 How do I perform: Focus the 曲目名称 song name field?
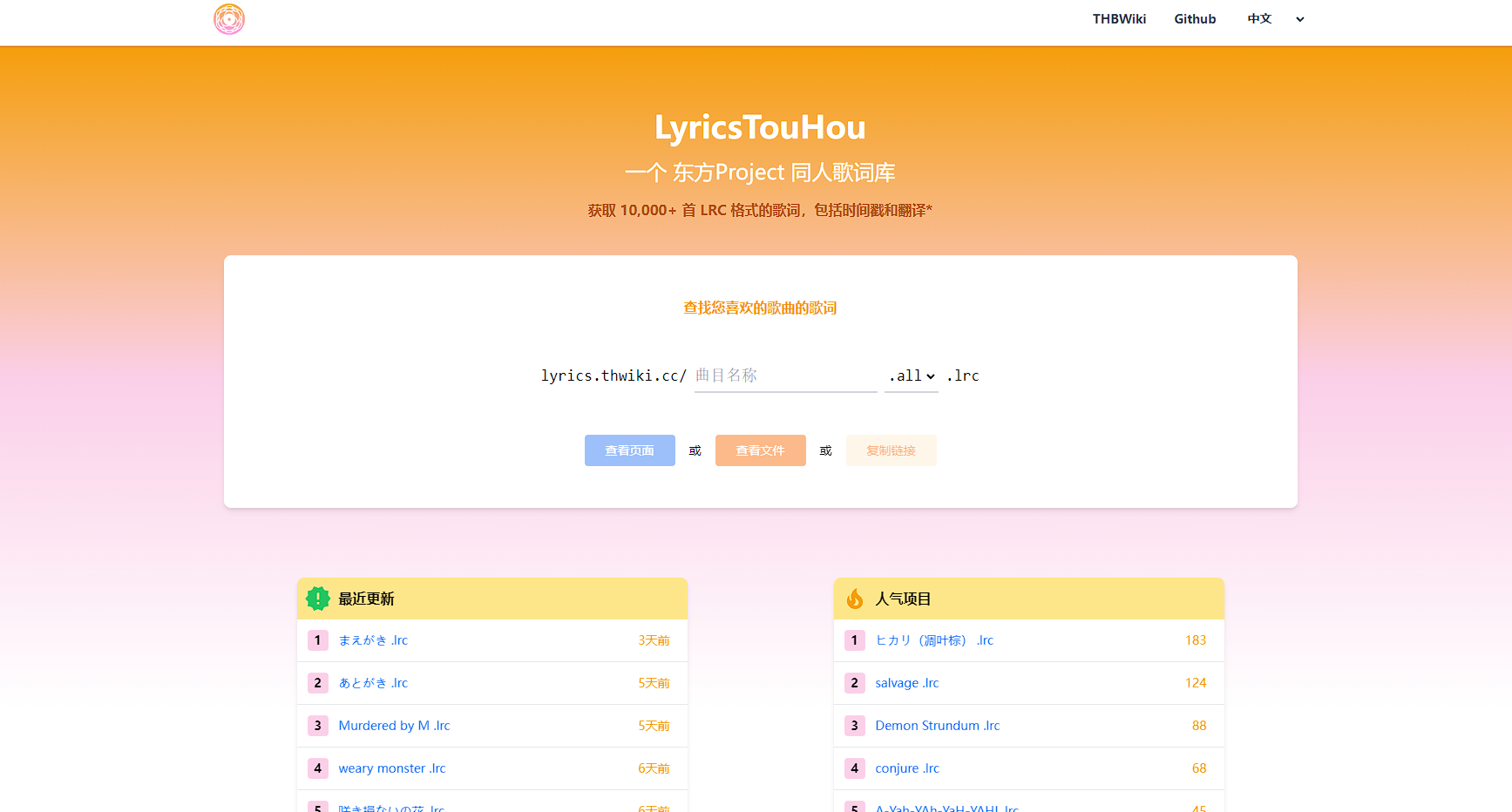(786, 376)
